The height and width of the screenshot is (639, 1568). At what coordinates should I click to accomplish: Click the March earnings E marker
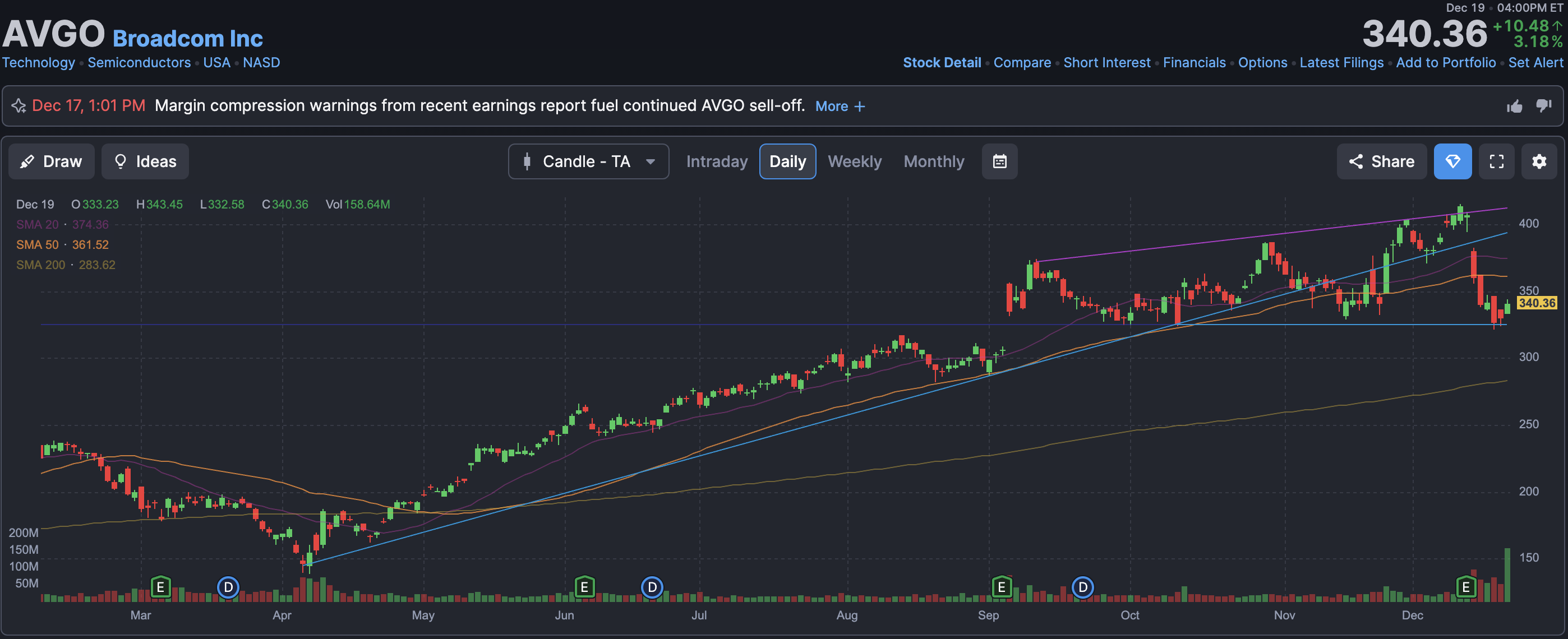click(x=160, y=587)
